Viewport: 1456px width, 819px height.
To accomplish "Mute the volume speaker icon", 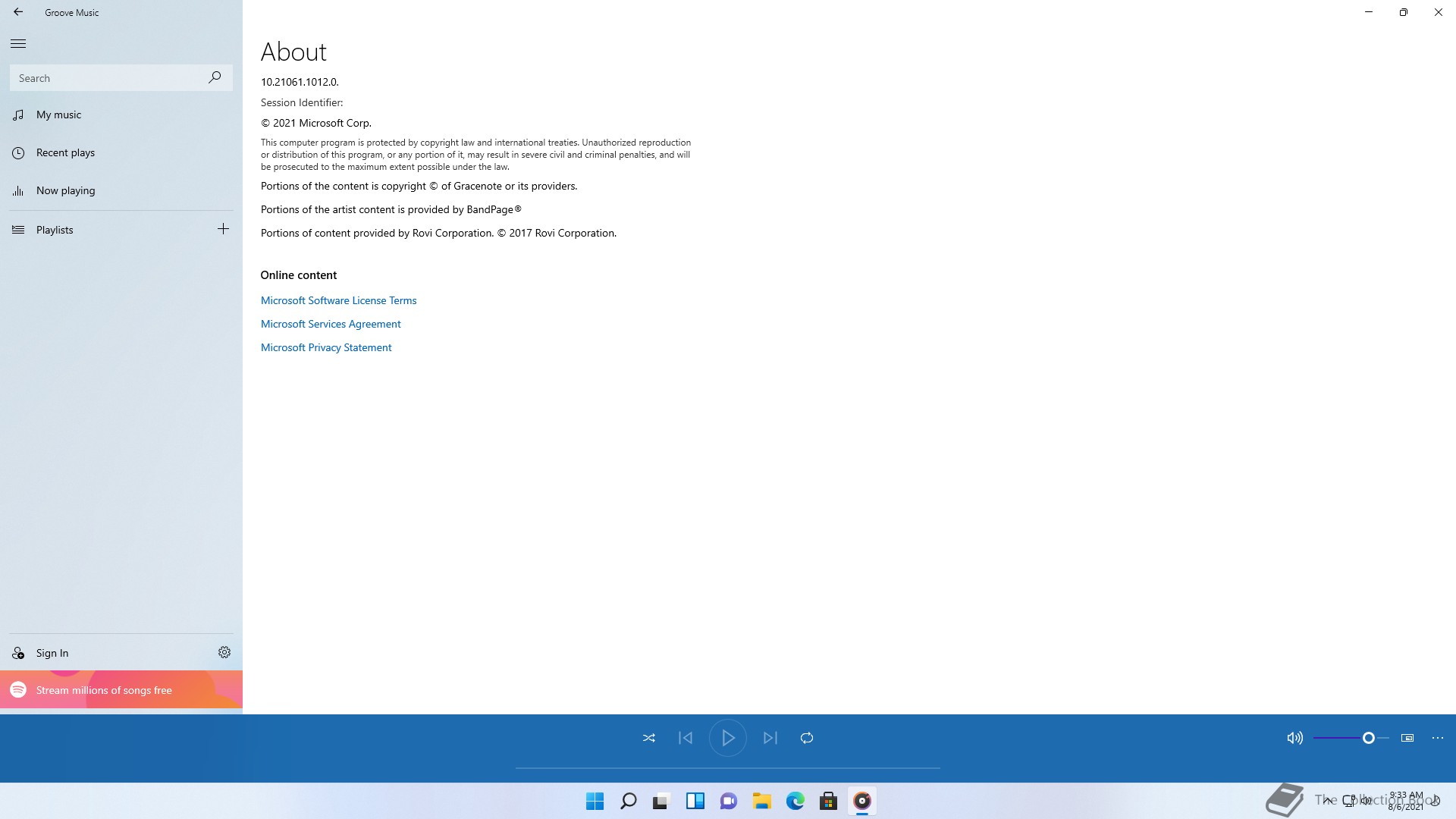I will (x=1295, y=738).
